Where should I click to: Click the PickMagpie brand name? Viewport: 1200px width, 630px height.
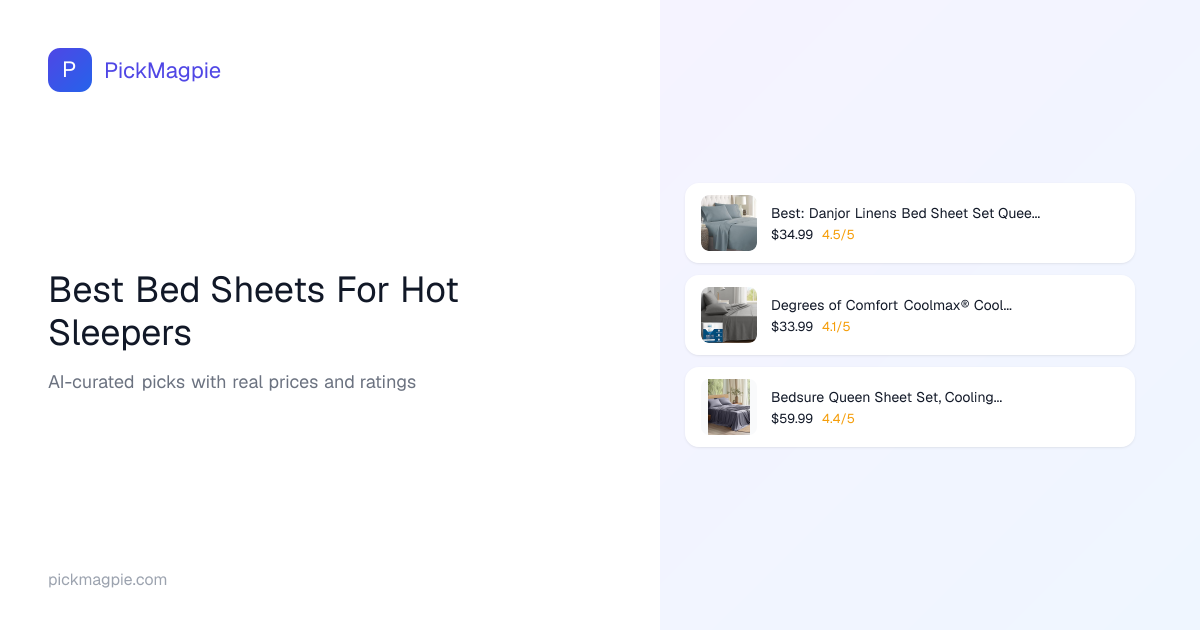[162, 70]
